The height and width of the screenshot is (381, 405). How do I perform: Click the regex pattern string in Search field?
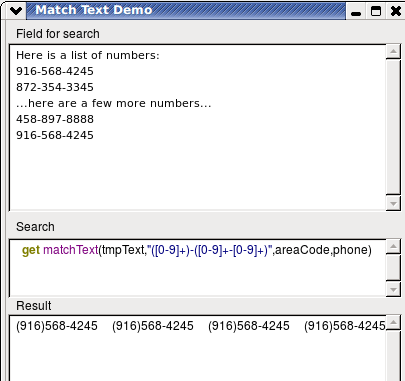210,250
